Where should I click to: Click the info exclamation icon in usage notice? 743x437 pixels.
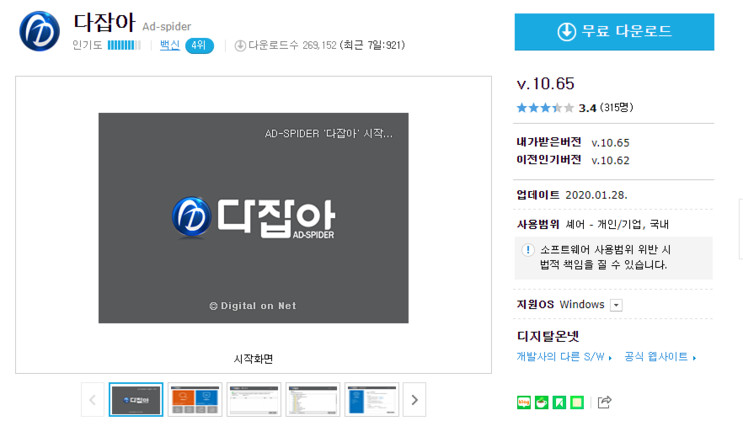coord(527,250)
